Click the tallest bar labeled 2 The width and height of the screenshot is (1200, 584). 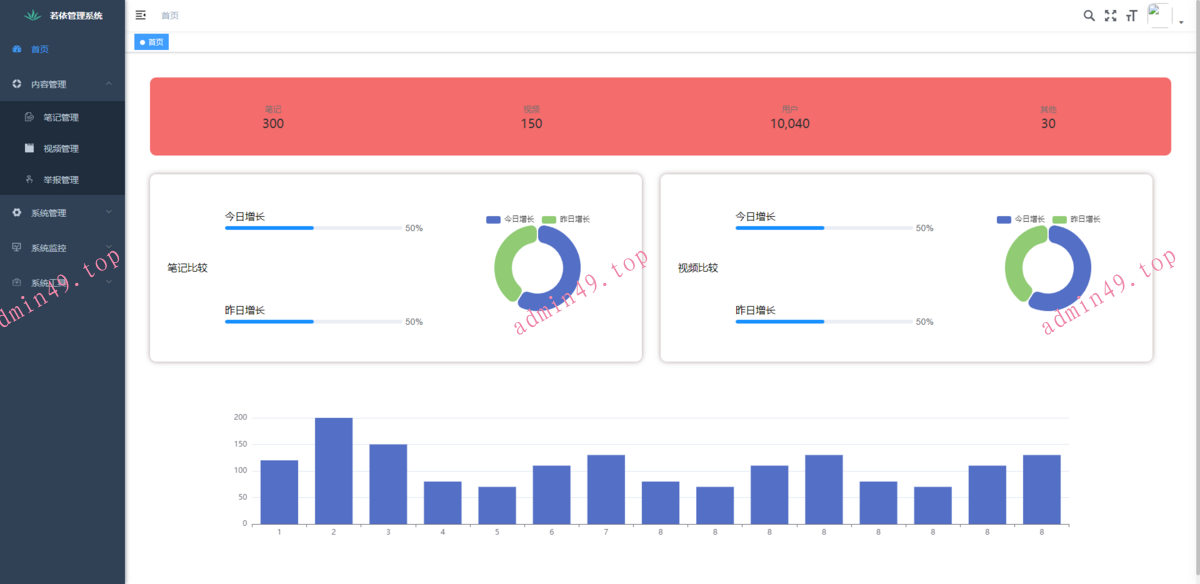[333, 470]
